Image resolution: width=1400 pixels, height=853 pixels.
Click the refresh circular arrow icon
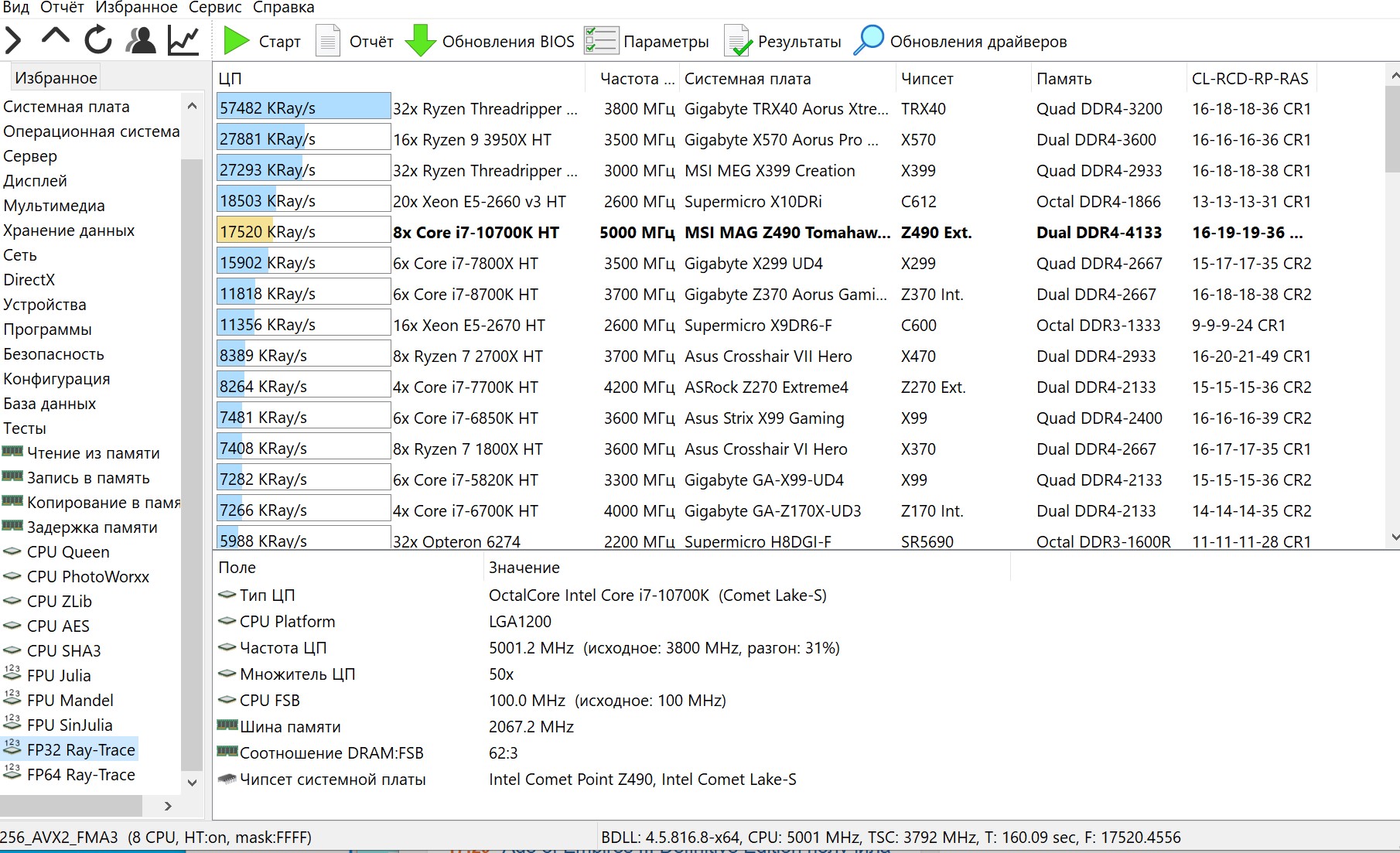point(98,40)
